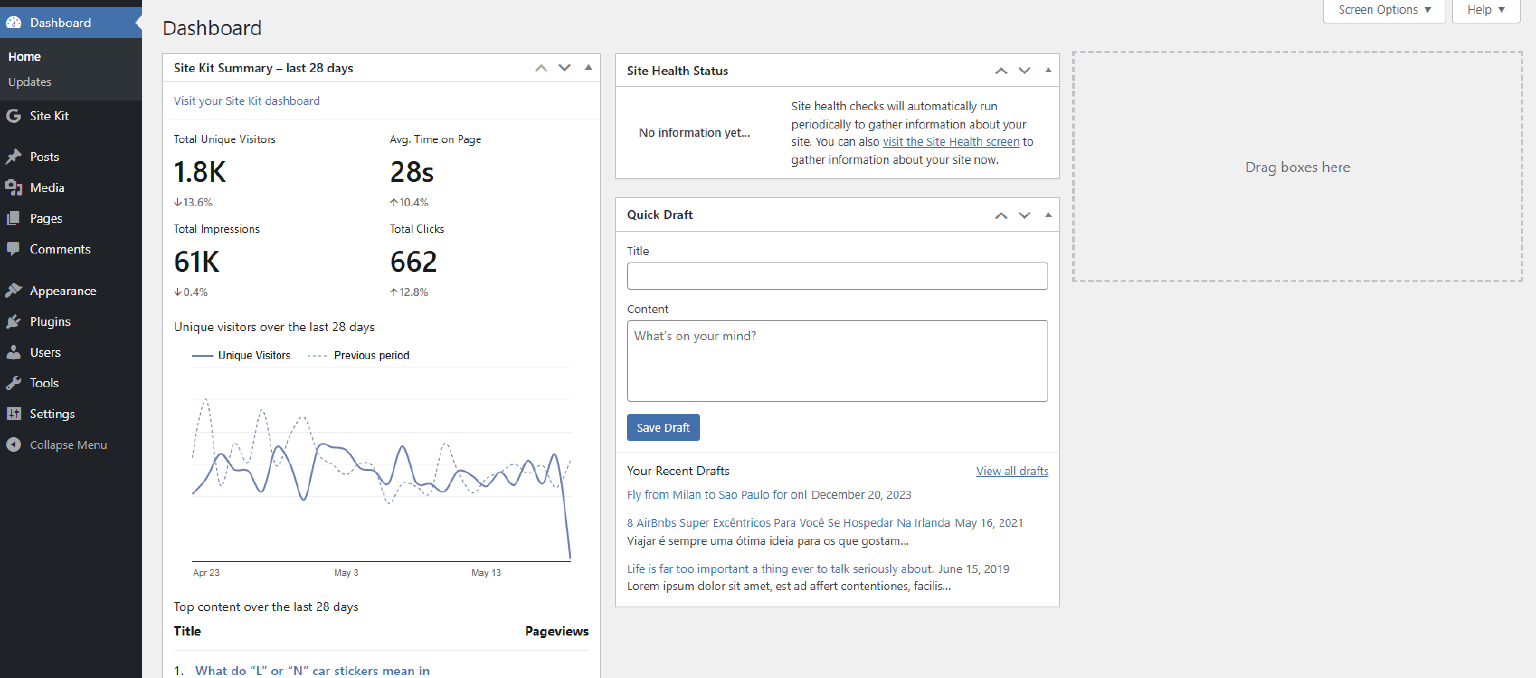Open draft Fly from Milan to Sao Paulo
This screenshot has width=1536, height=678.
(717, 495)
